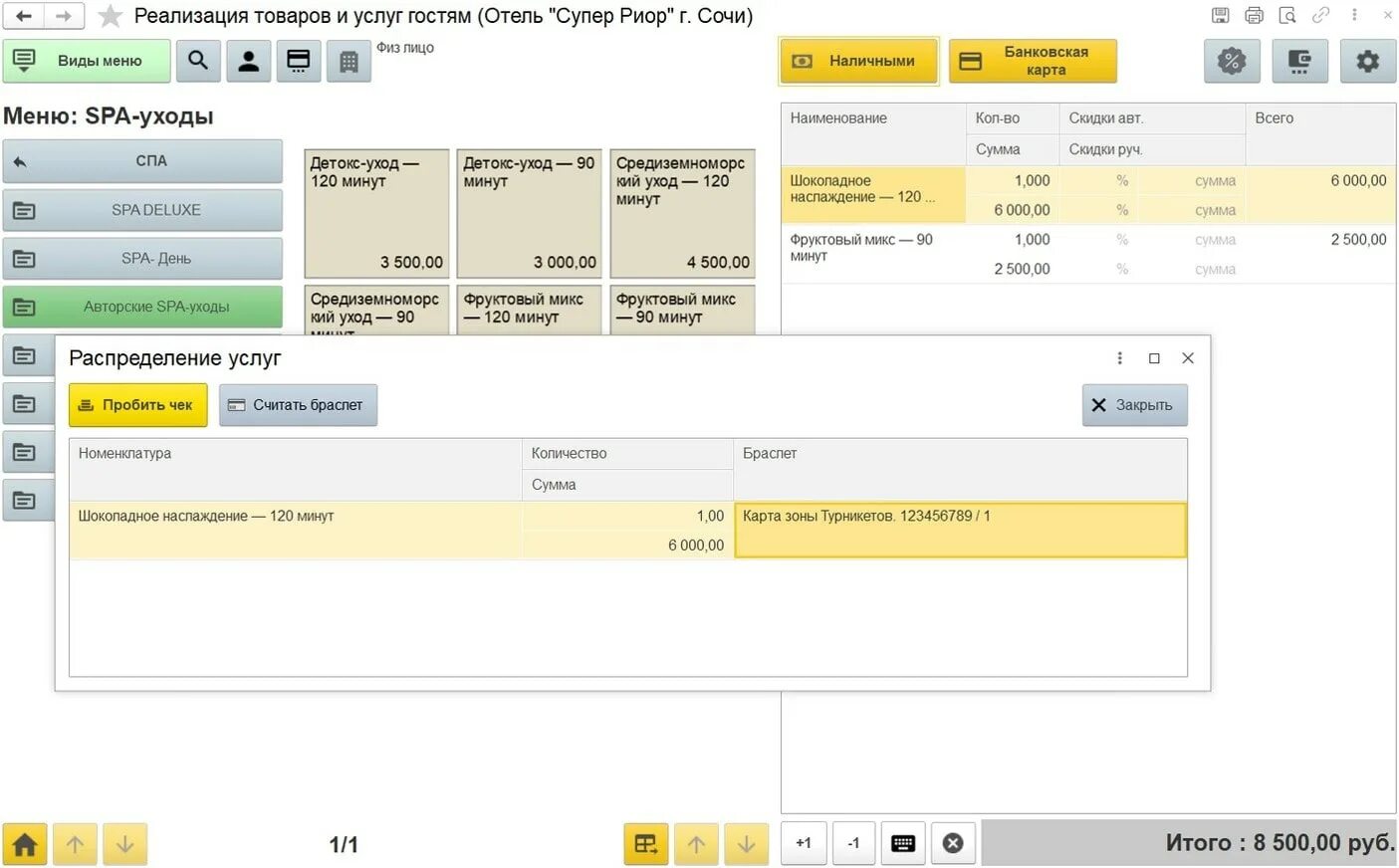Click Пробить чек in the dialog

[x=138, y=405]
